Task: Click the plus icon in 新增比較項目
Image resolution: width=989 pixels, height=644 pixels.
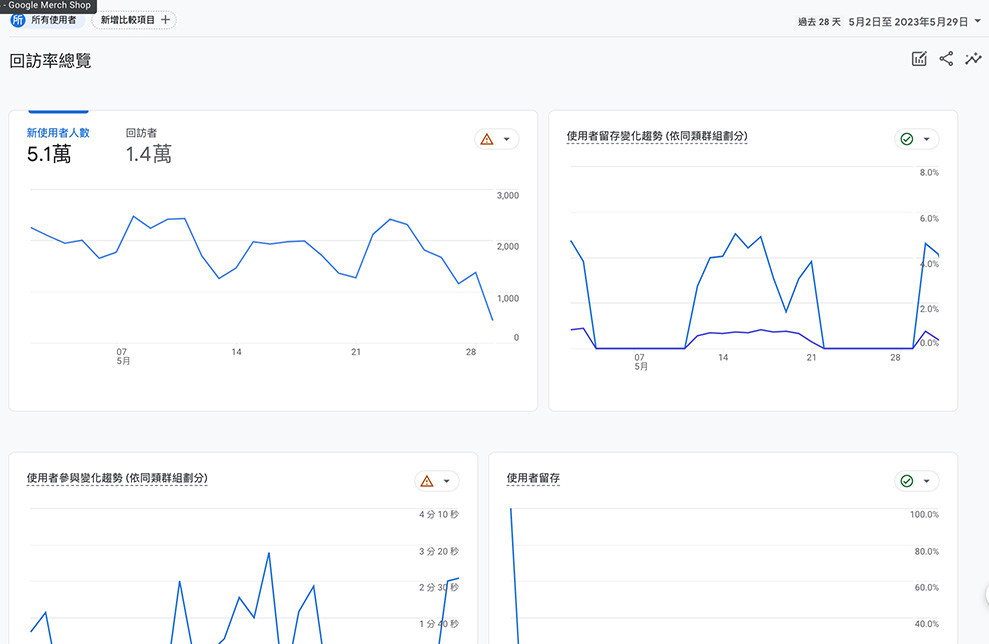Action: (165, 20)
